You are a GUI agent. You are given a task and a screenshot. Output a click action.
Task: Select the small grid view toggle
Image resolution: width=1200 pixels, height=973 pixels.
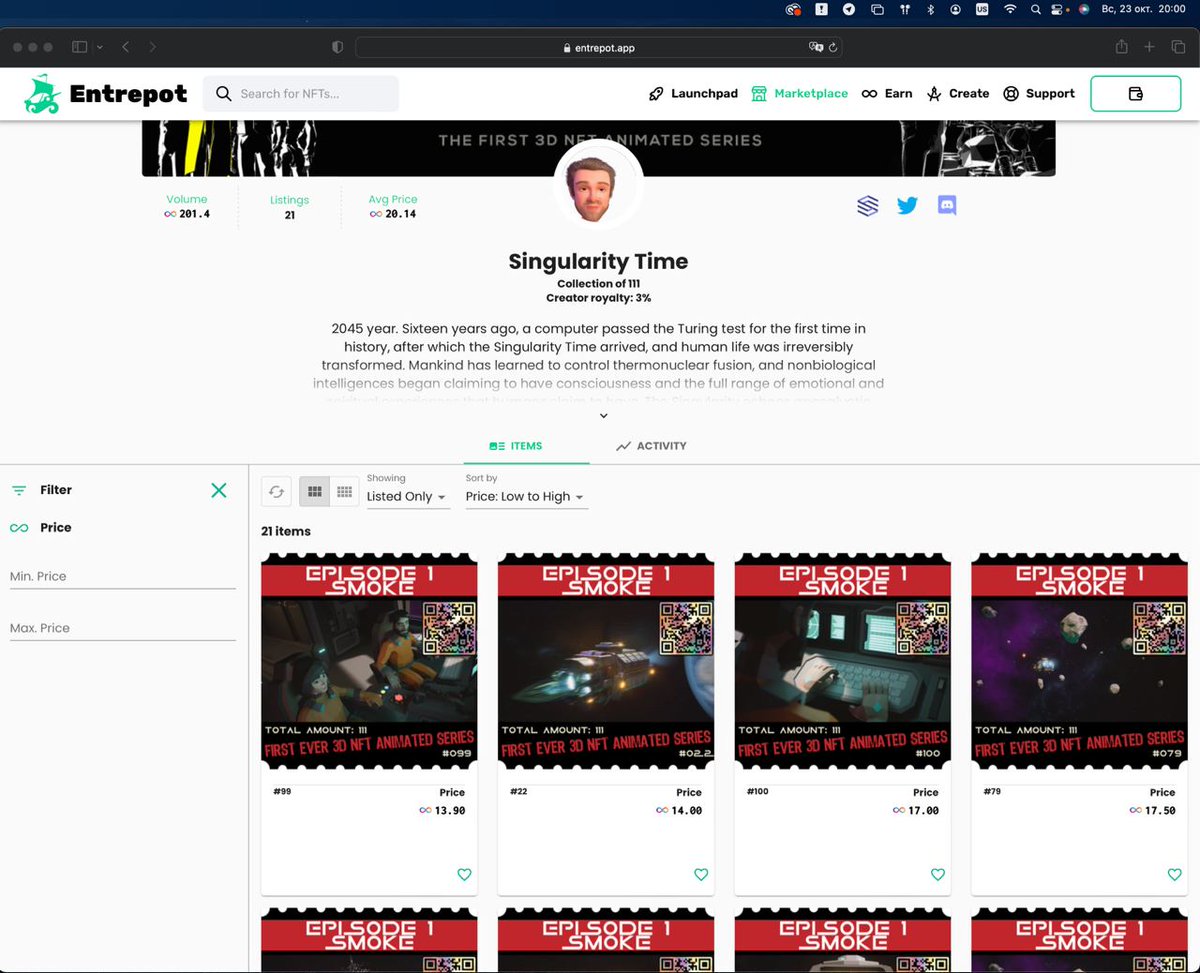click(344, 491)
